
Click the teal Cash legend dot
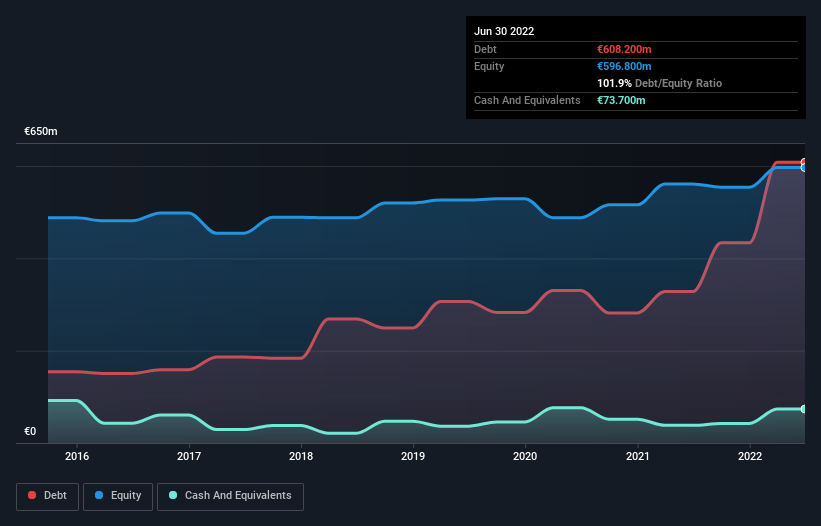point(173,495)
